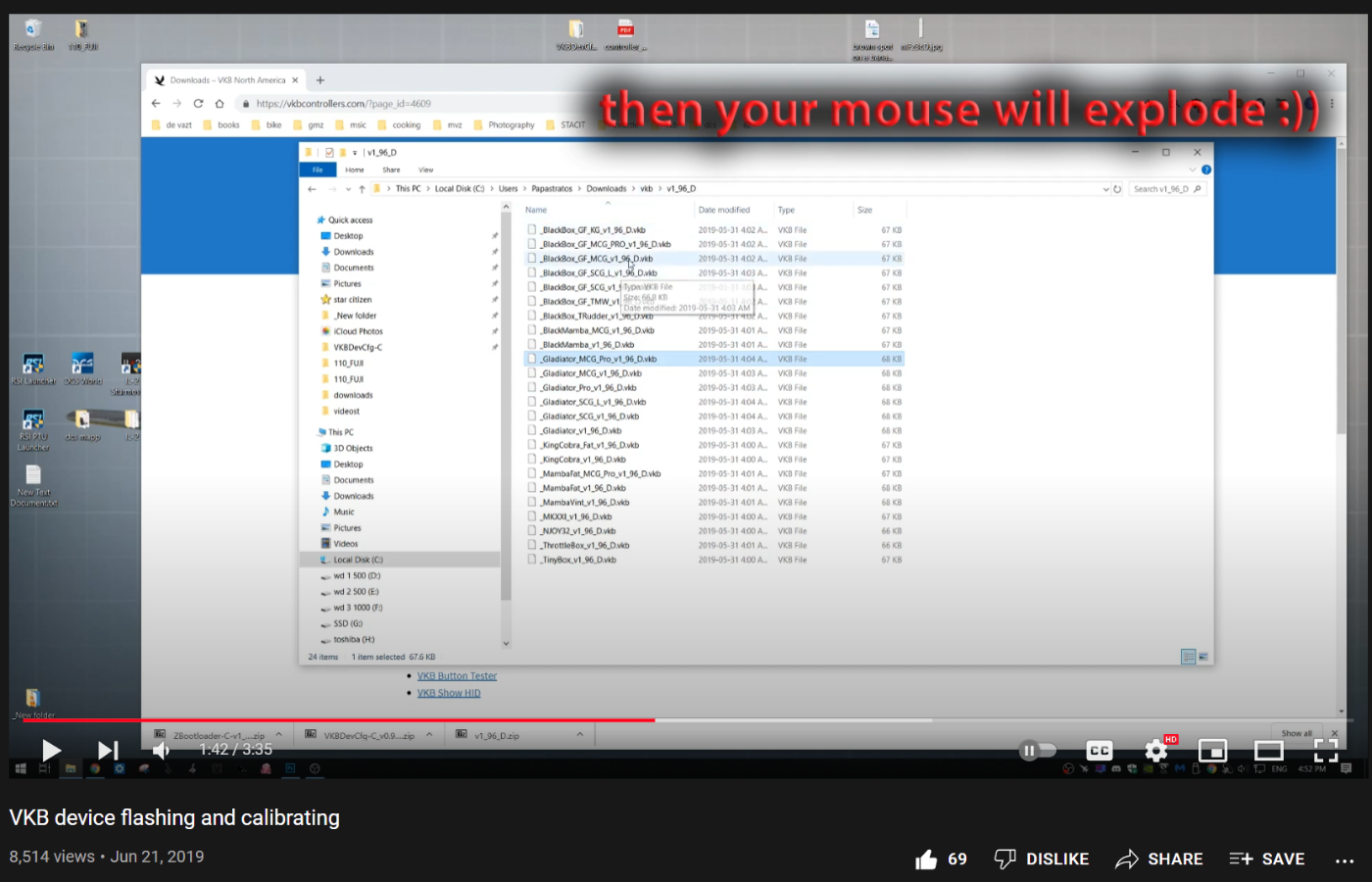Open toshiba (H:) drive
The width and height of the screenshot is (1372, 882).
point(353,640)
